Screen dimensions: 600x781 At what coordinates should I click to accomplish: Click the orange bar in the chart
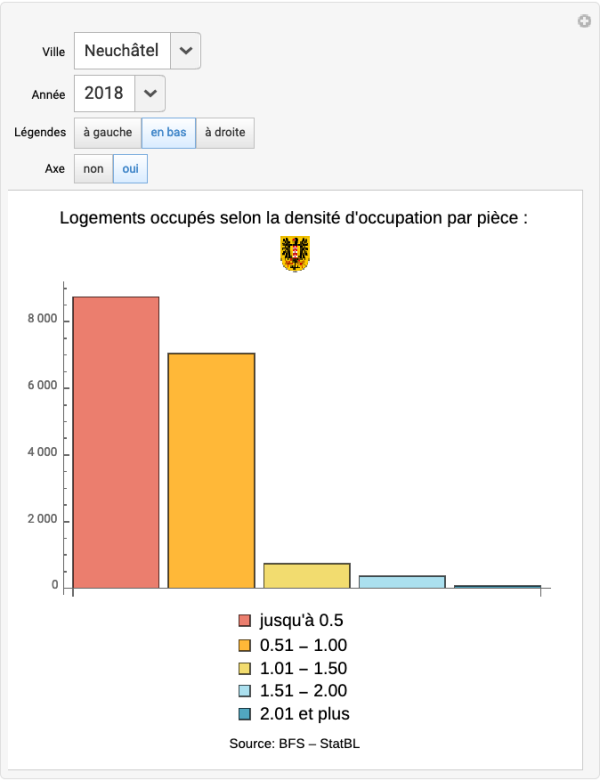pyautogui.click(x=211, y=470)
